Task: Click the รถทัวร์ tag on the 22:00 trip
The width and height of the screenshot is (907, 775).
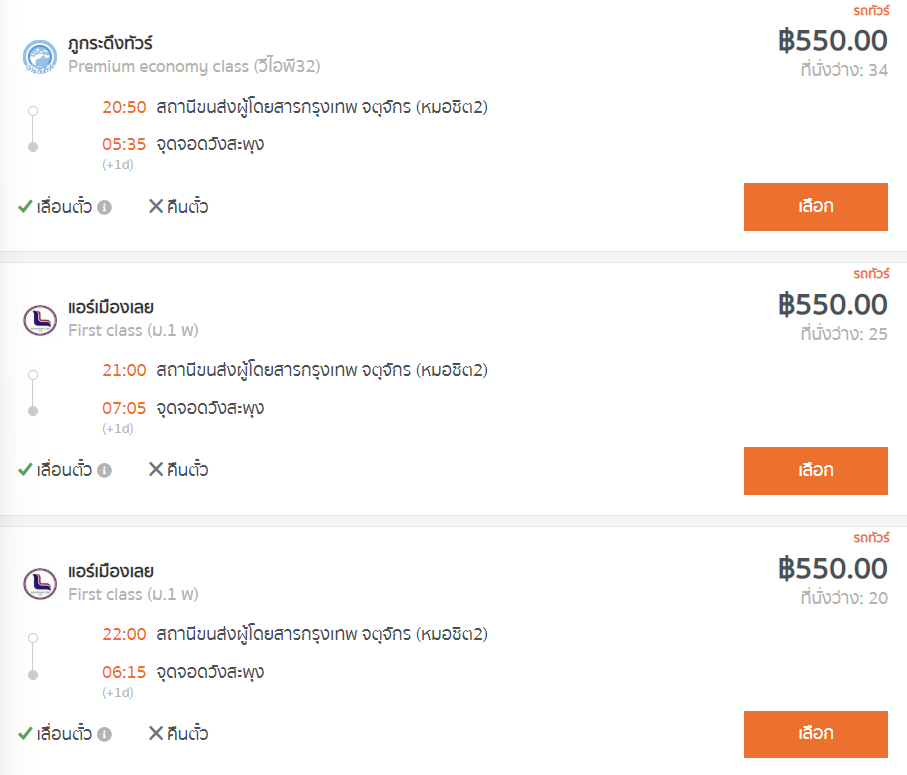Action: tap(871, 538)
